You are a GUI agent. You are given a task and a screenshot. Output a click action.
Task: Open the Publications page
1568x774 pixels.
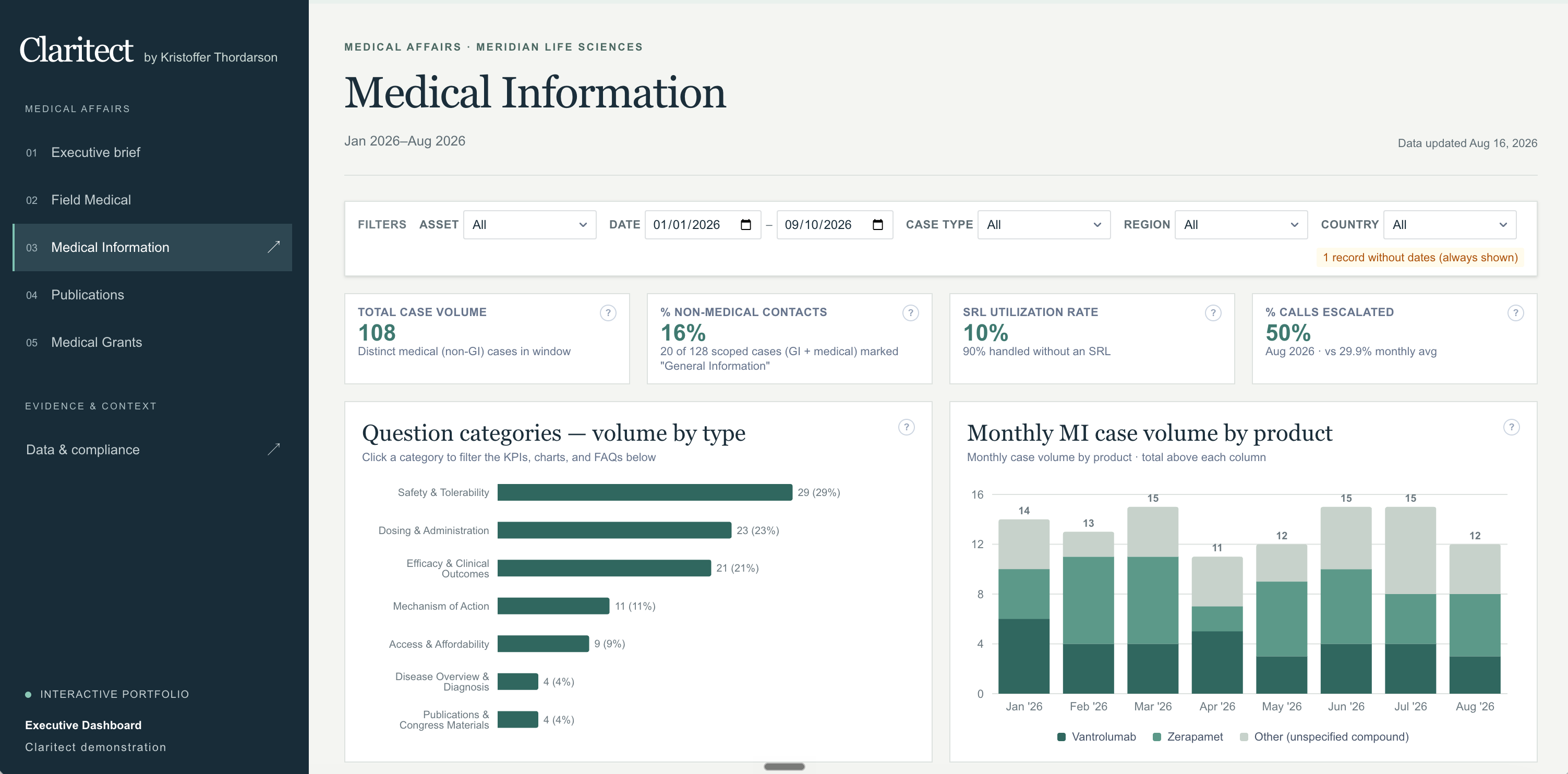coord(152,295)
